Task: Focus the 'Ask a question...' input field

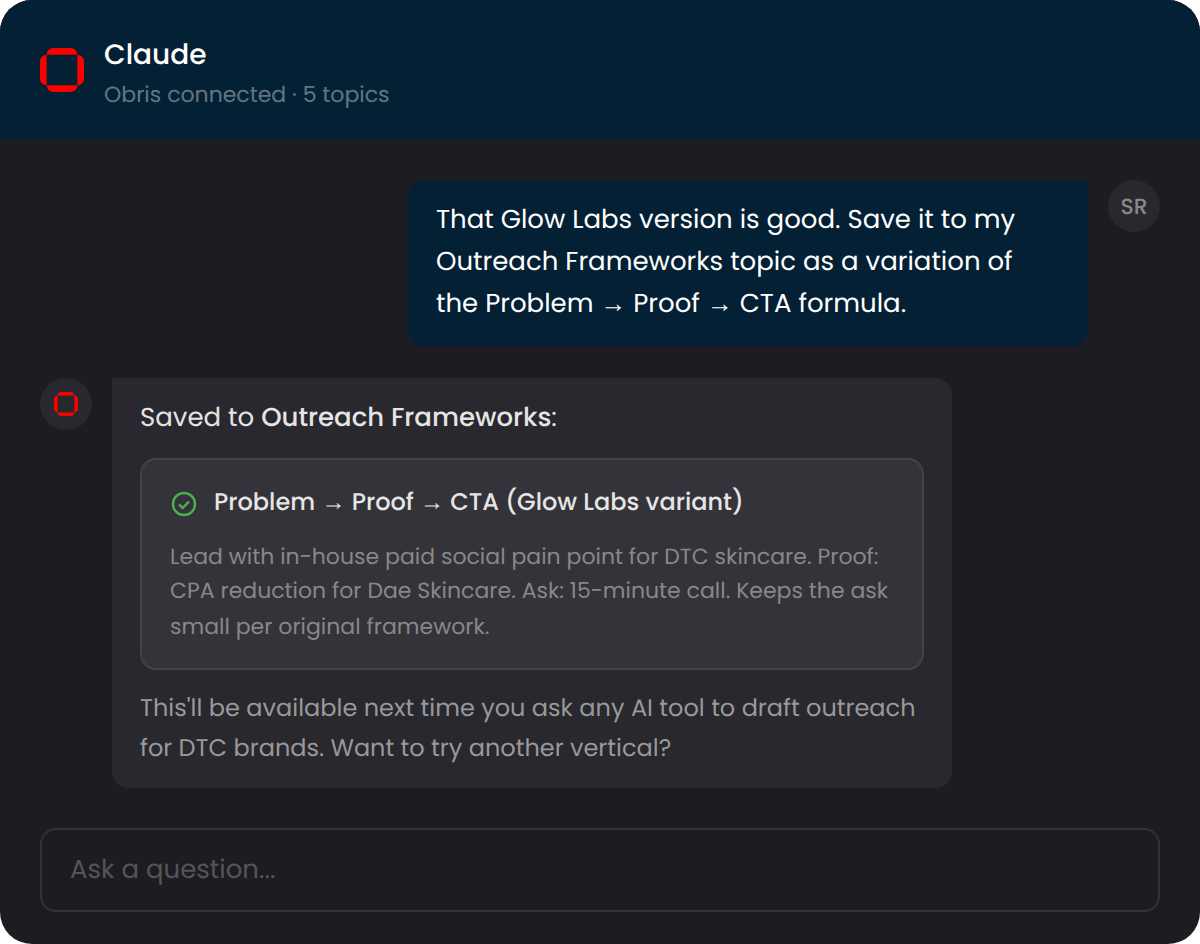Action: [x=600, y=870]
